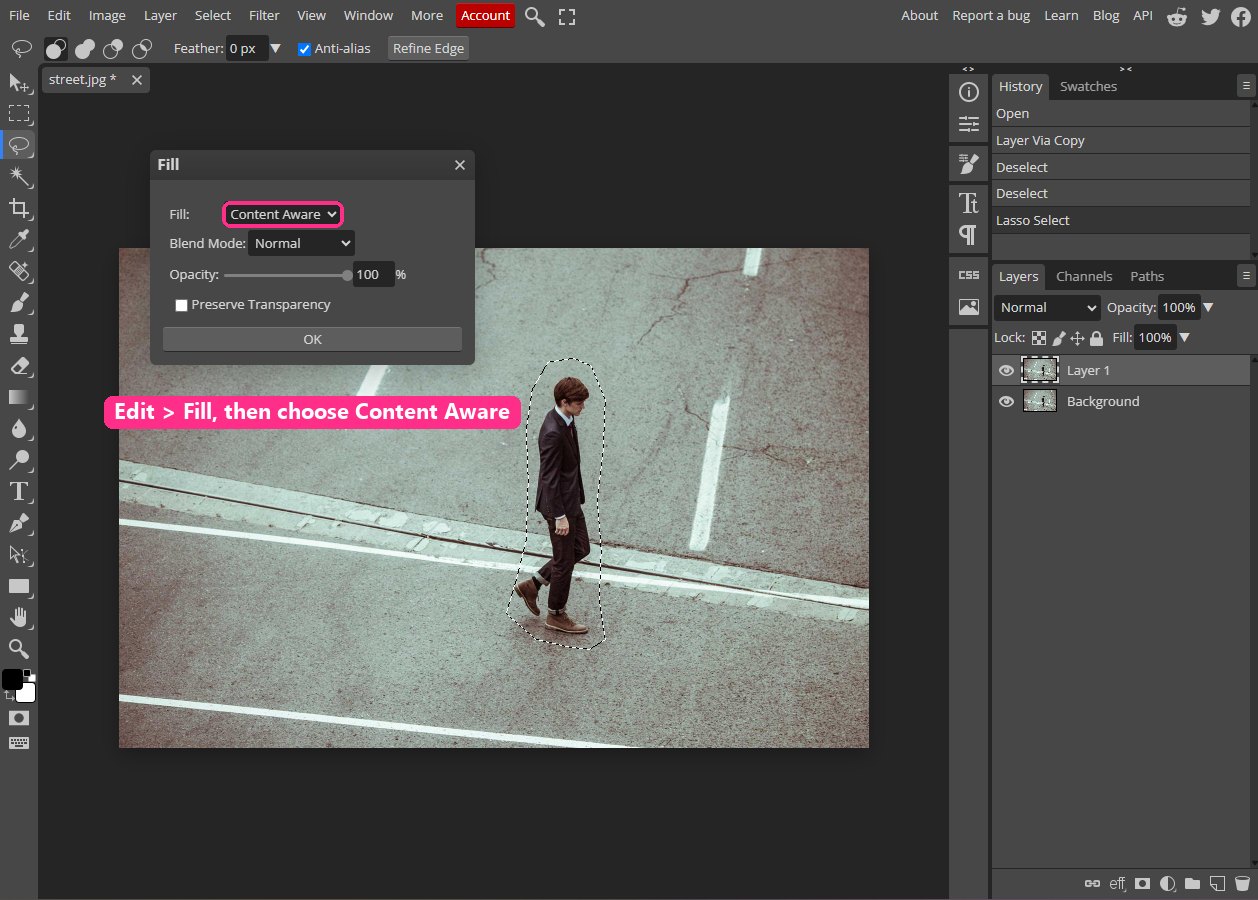Open the Info side panel icon

point(968,92)
